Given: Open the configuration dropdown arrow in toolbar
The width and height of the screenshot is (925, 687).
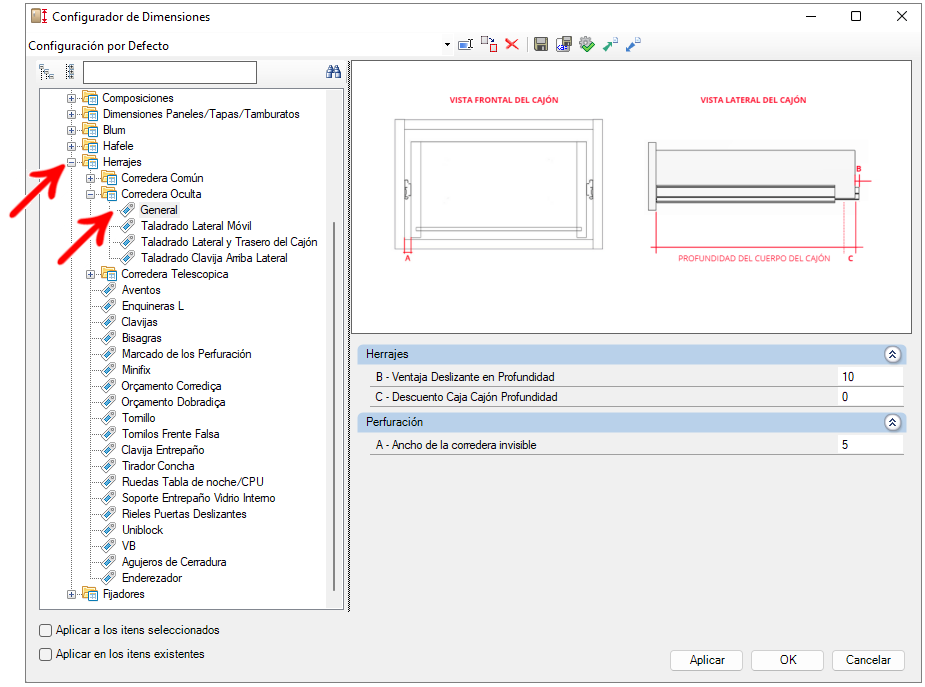Looking at the screenshot, I should 447,45.
